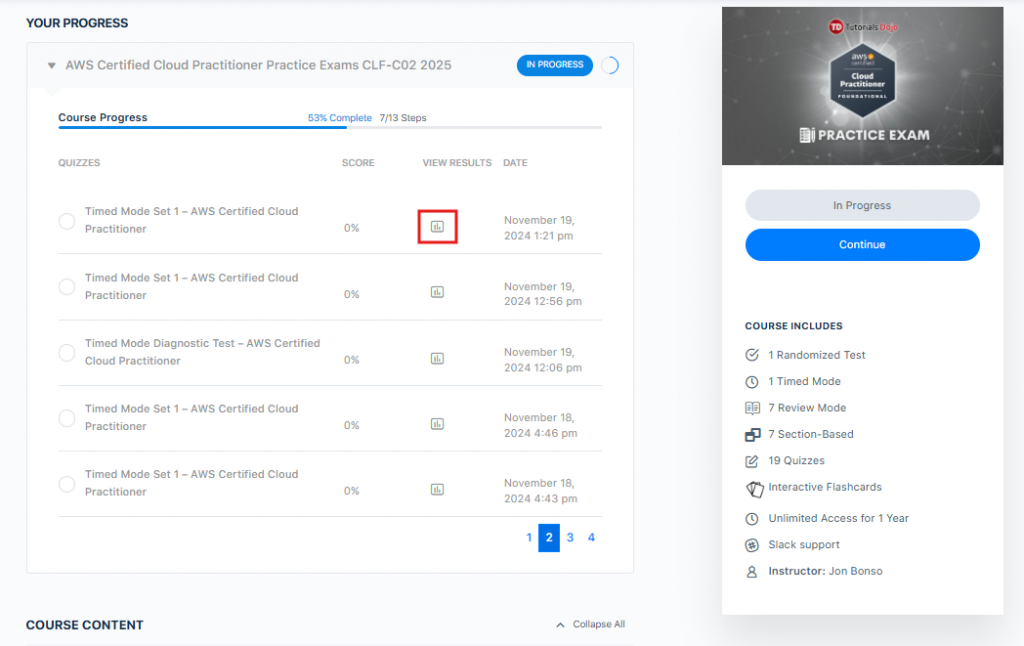Click status circle of November 18 4:43 pm quiz
This screenshot has width=1024, height=646.
tap(67, 484)
